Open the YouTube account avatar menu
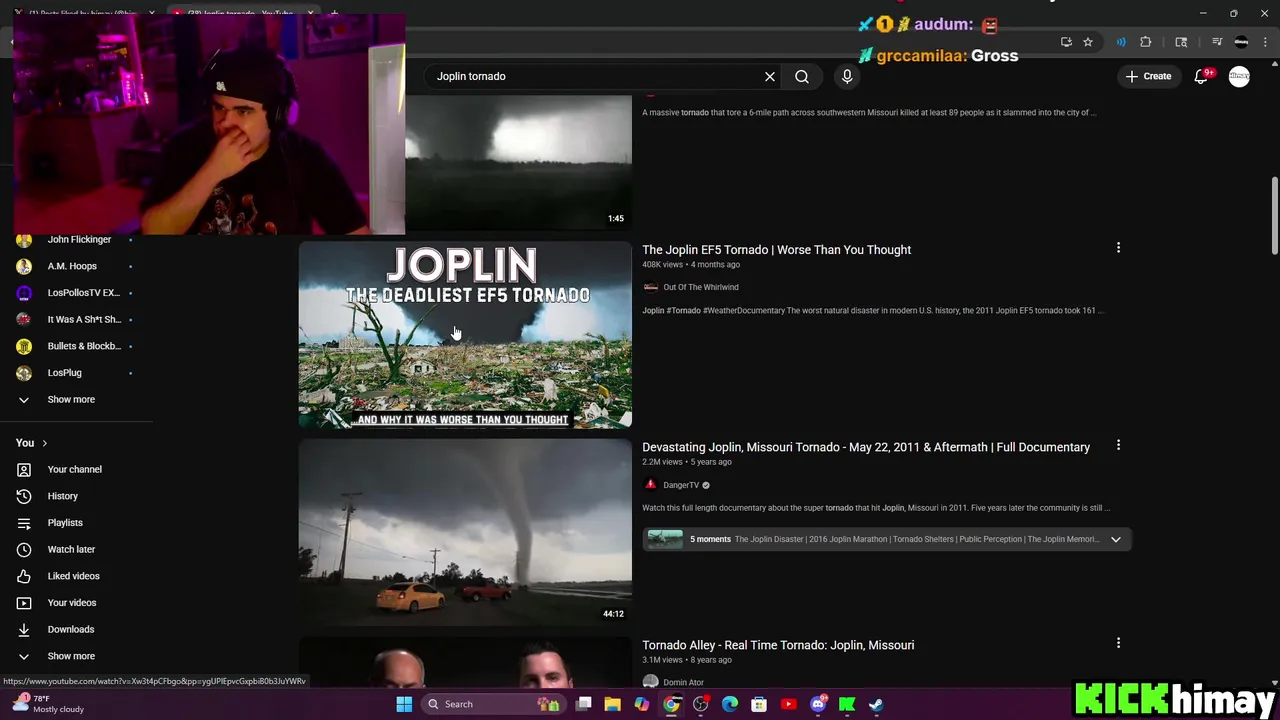The height and width of the screenshot is (720, 1280). (x=1239, y=76)
